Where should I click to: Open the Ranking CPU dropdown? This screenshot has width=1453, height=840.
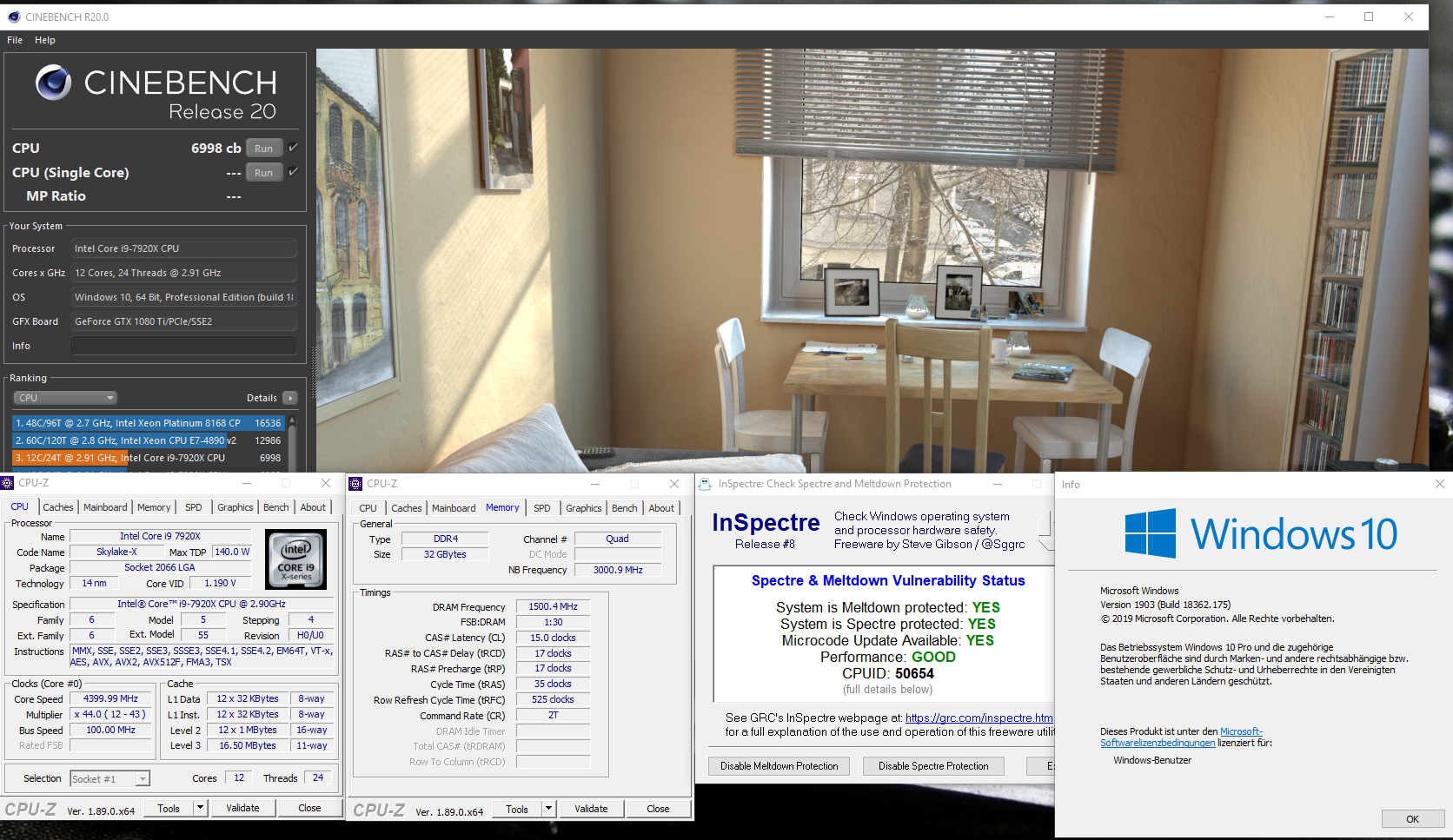point(65,398)
